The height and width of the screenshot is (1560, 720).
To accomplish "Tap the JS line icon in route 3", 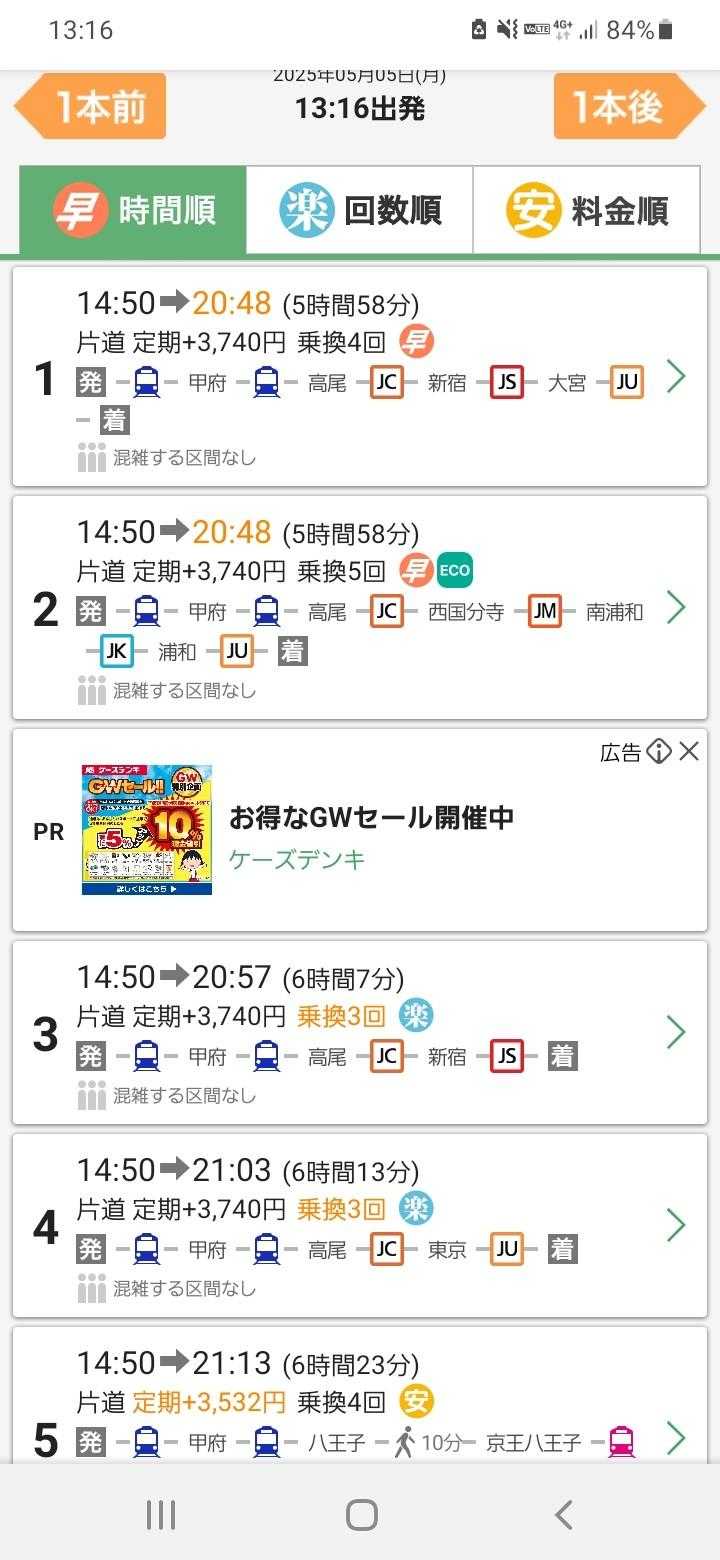I will [x=507, y=1056].
